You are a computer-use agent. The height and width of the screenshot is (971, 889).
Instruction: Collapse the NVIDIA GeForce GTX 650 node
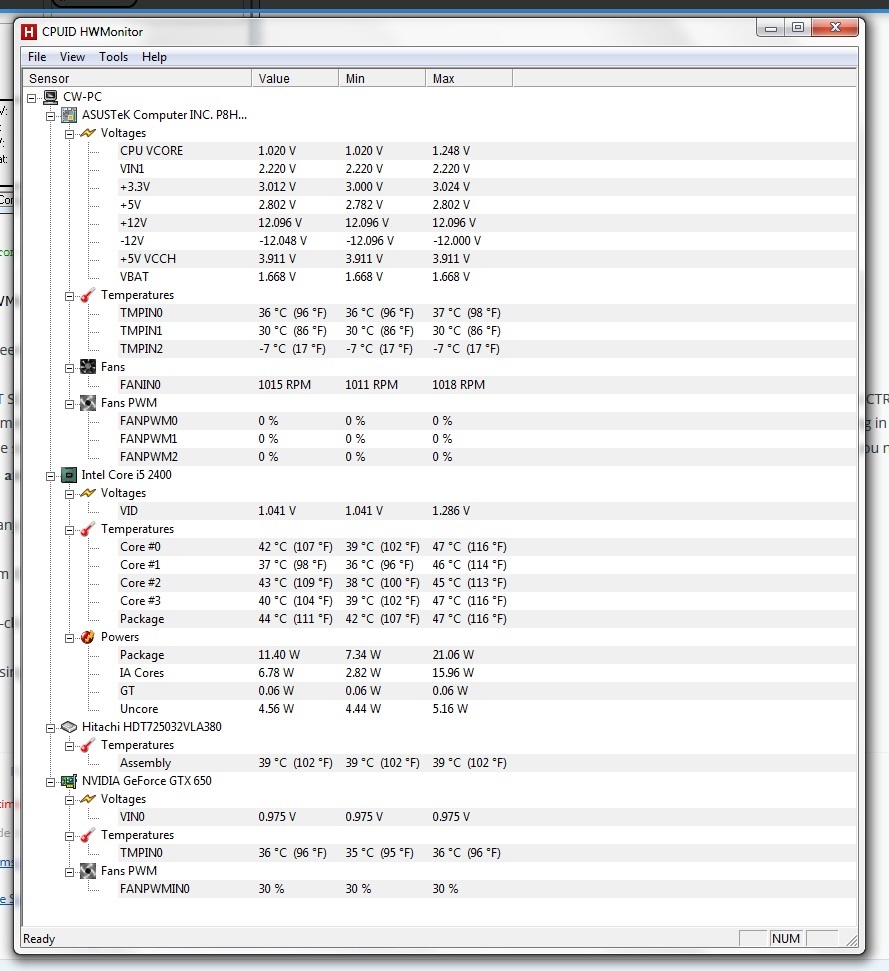point(51,782)
